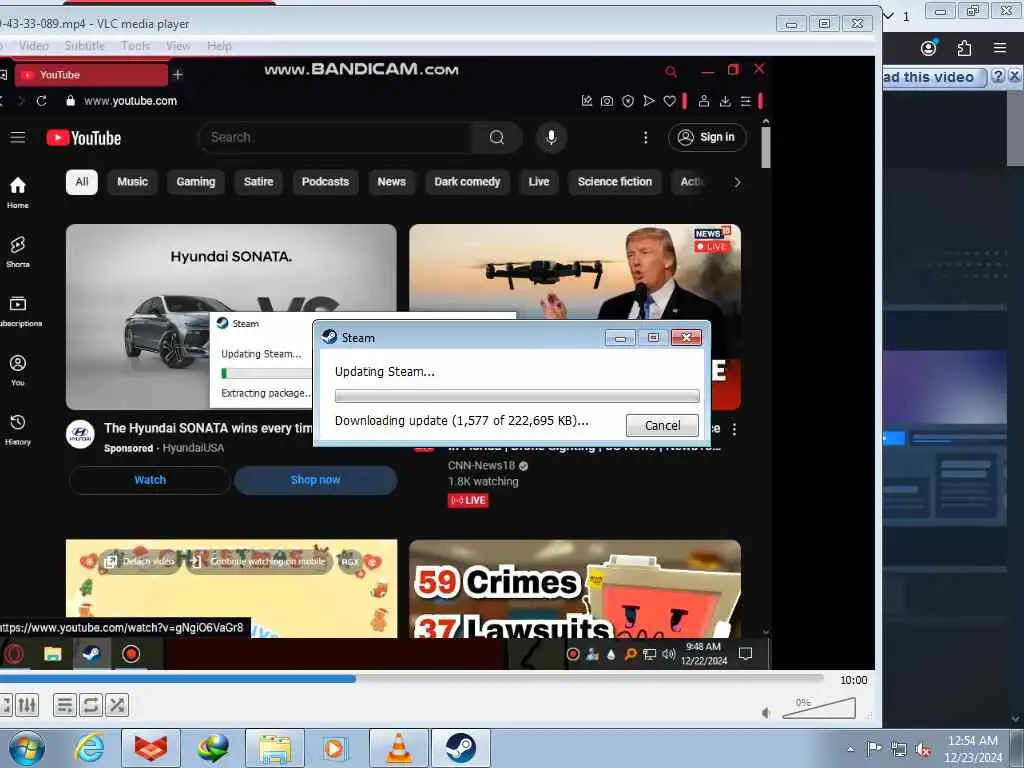Click the Opera heart bookmark icon in the recording
The width and height of the screenshot is (1024, 768).
(669, 101)
